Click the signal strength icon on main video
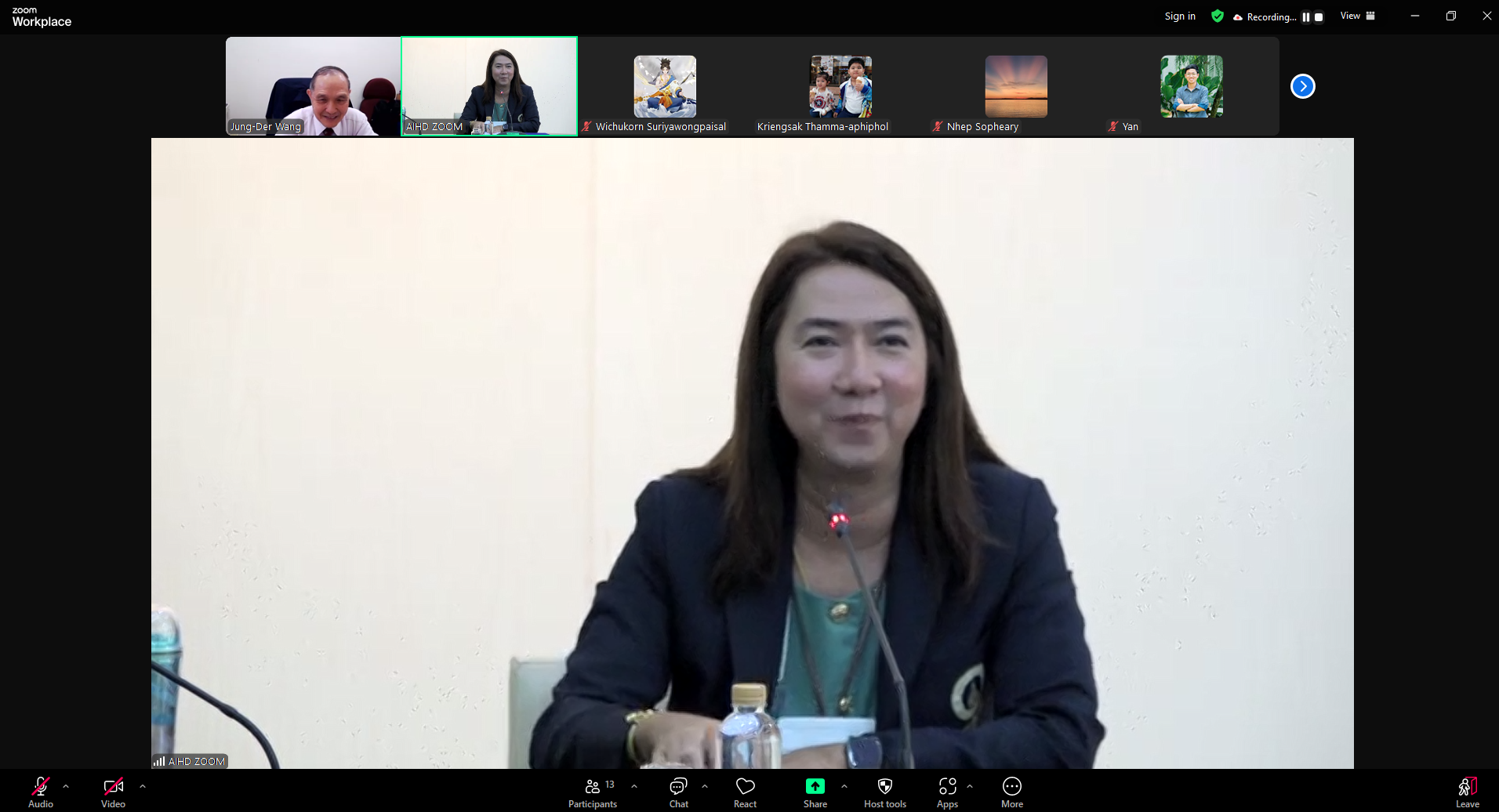1499x812 pixels. pyautogui.click(x=159, y=761)
